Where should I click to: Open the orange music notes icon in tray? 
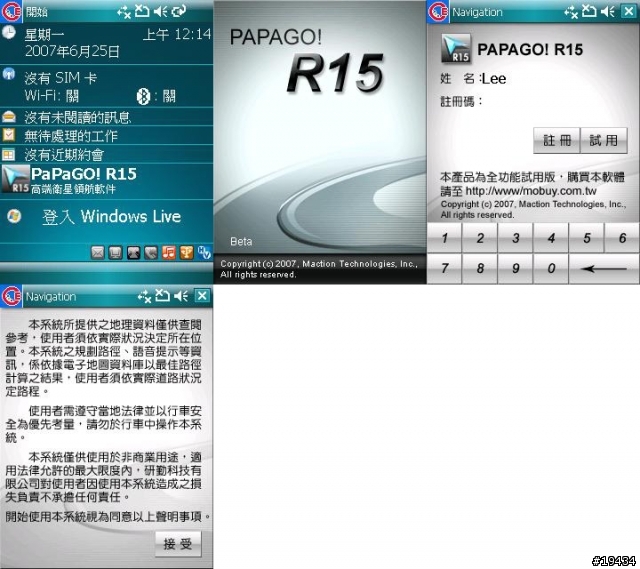click(x=169, y=253)
